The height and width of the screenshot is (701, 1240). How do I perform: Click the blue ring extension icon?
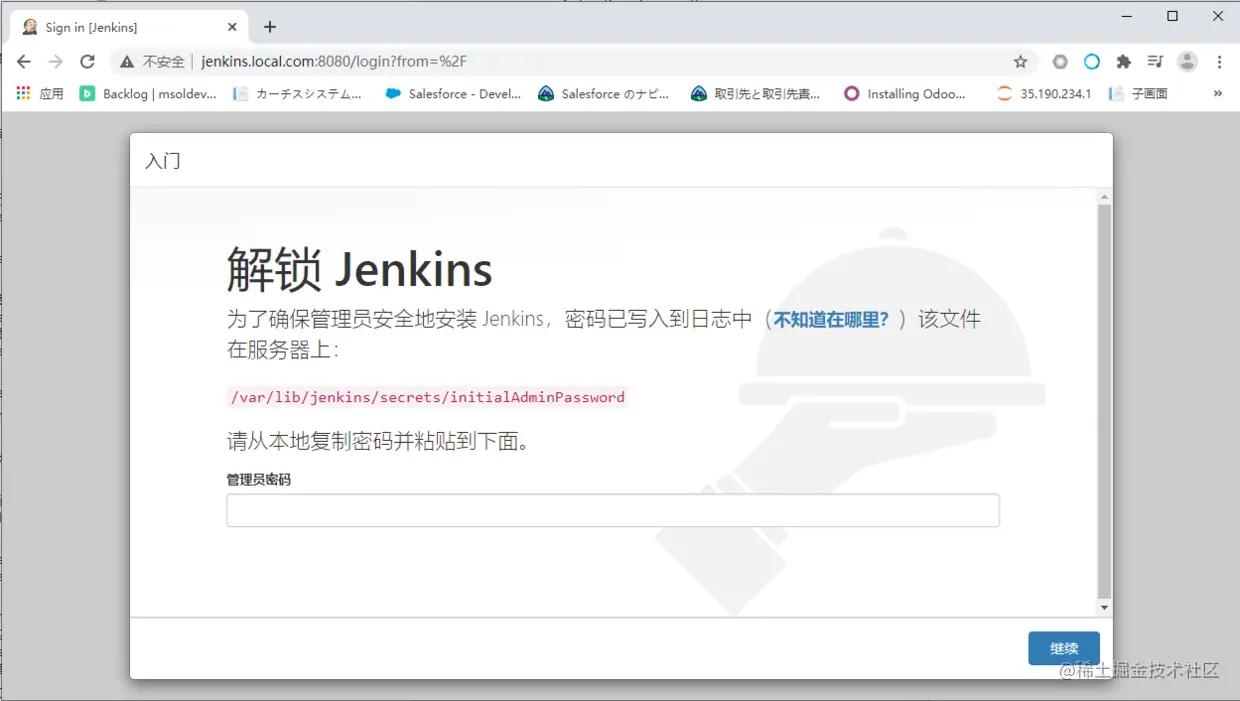[1092, 62]
